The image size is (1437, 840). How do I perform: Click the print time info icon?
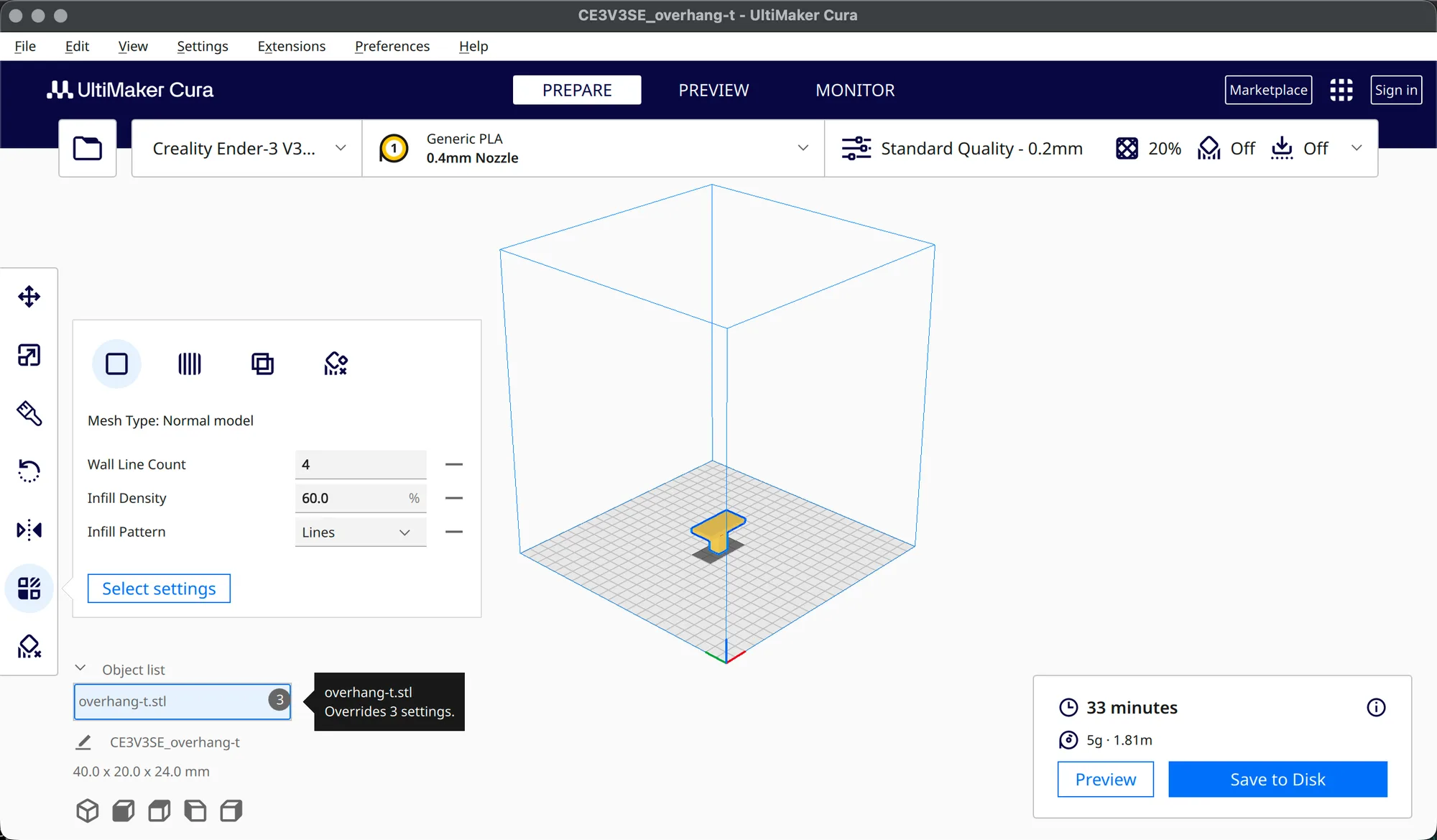click(1376, 708)
